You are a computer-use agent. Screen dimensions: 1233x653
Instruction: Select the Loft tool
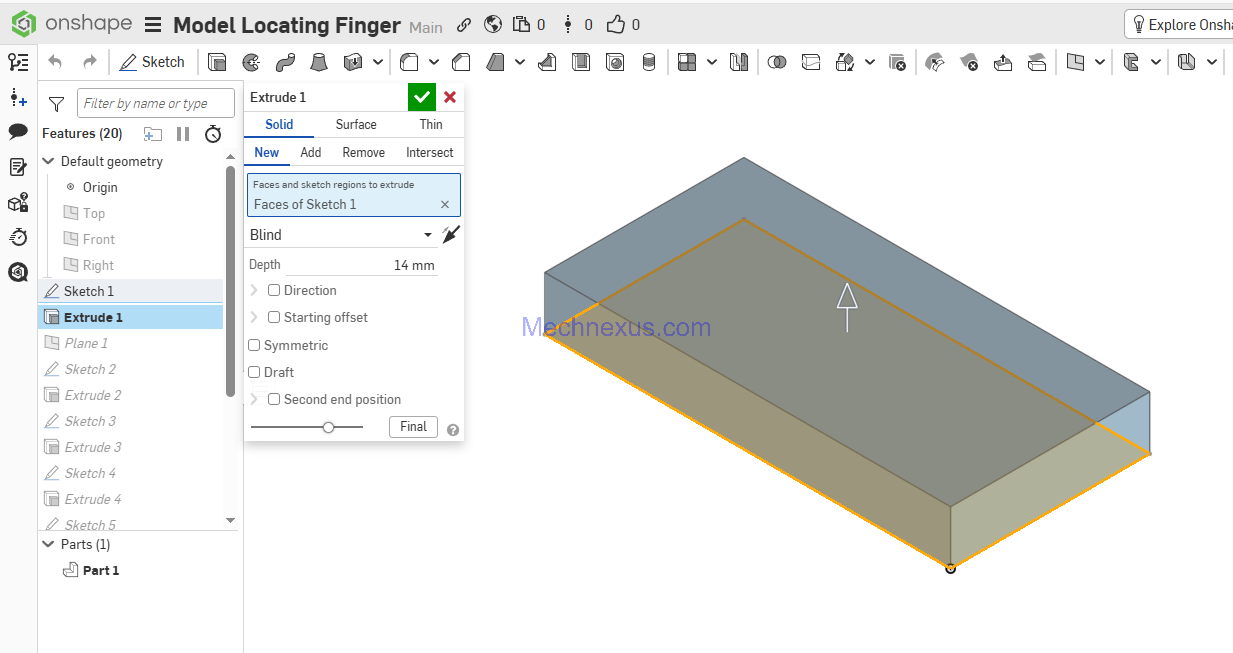pyautogui.click(x=318, y=62)
